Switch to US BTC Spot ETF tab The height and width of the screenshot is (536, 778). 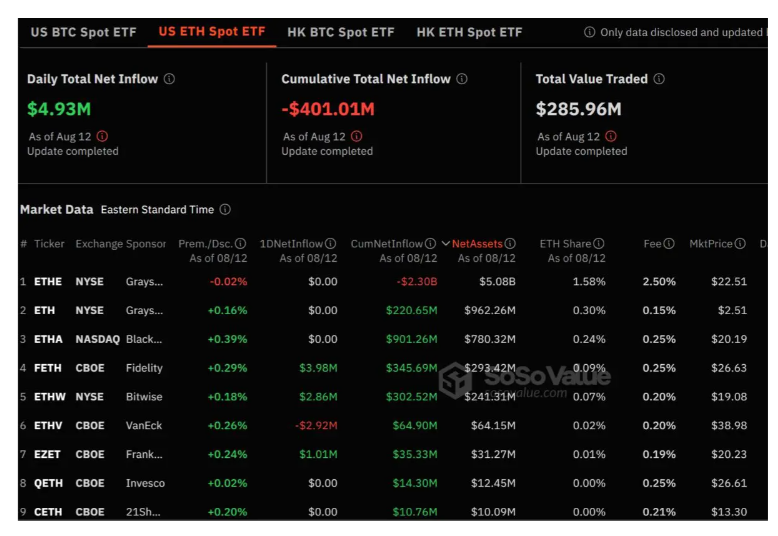tap(83, 32)
